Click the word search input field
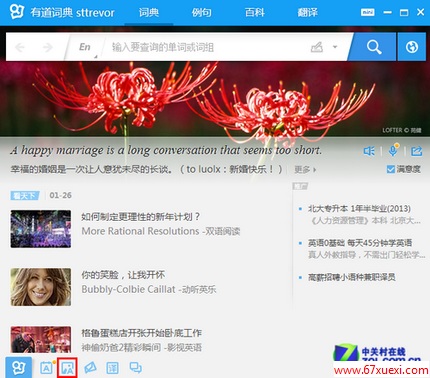 (207, 47)
